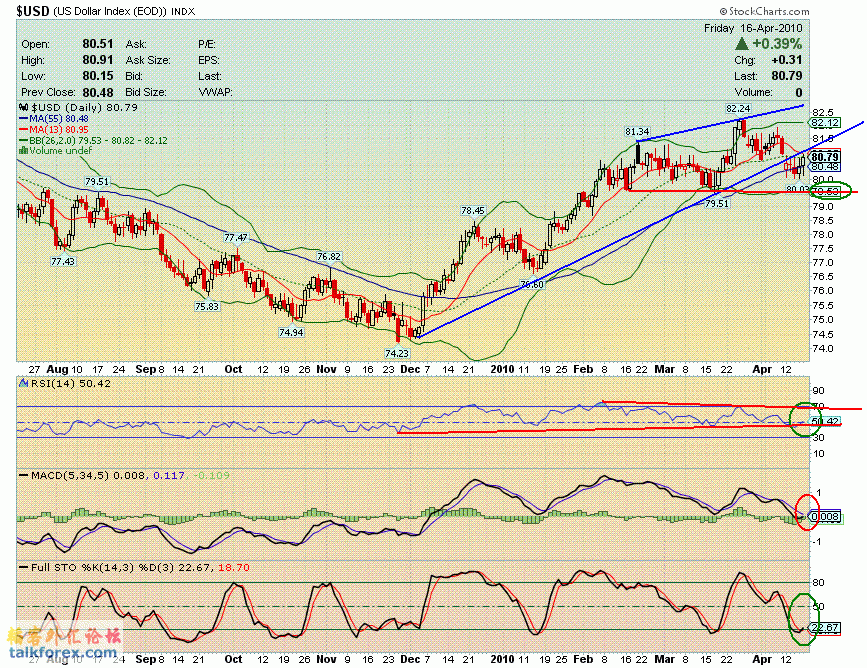This screenshot has width=867, height=668.
Task: Click the RSI(14) 50.42 indicator title
Action: pyautogui.click(x=71, y=383)
